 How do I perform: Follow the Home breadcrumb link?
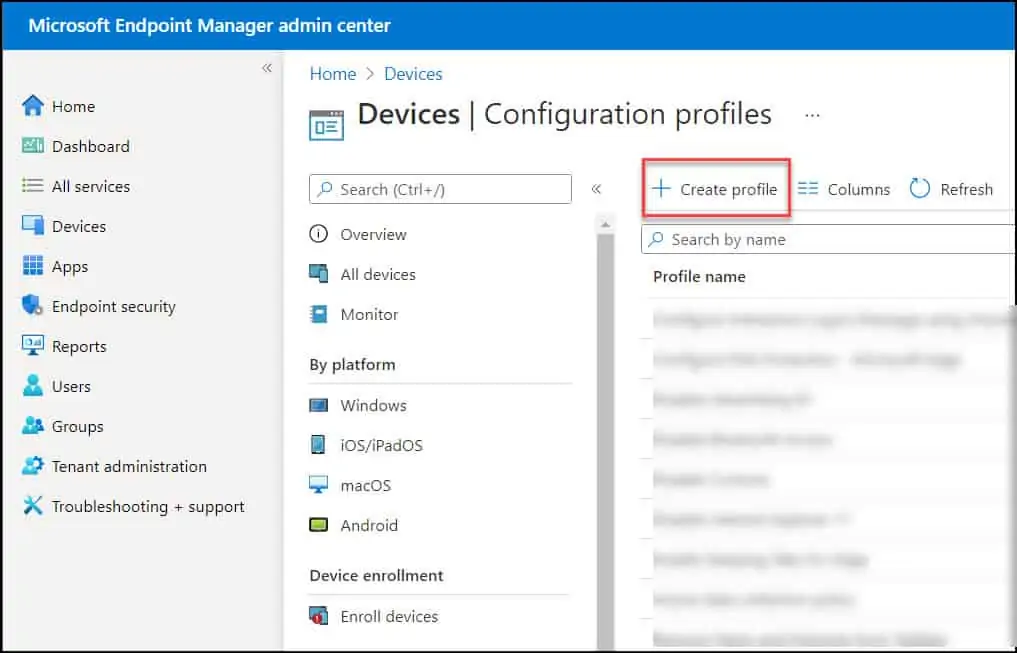pyautogui.click(x=333, y=74)
